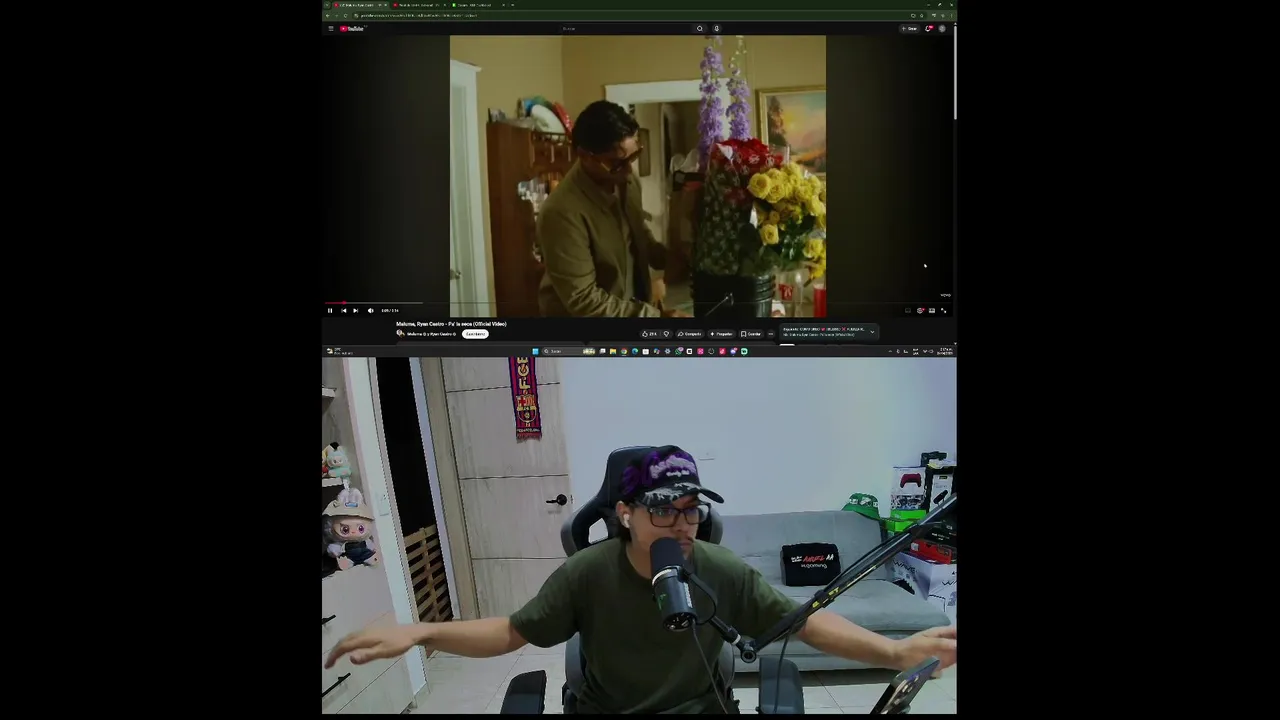This screenshot has width=1280, height=720.
Task: Open YouTube hamburger guide menu
Action: coord(331,28)
